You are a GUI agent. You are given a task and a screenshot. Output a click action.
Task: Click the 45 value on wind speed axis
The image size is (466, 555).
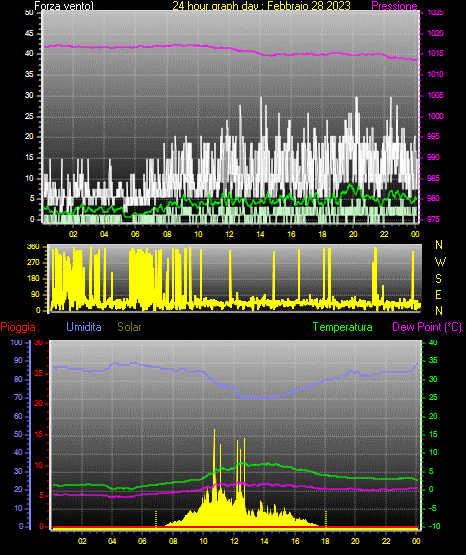click(29, 33)
